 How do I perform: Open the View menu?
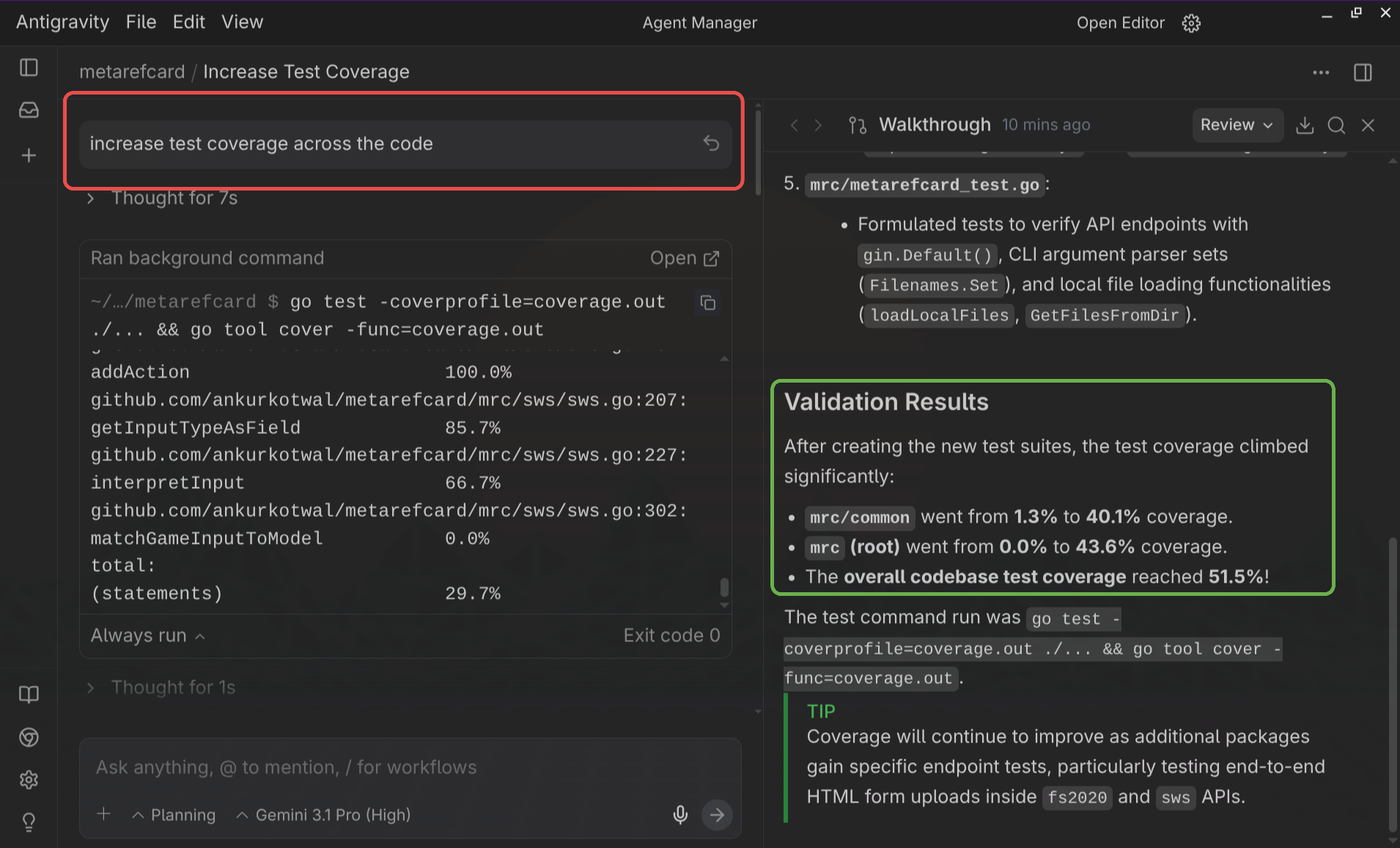pyautogui.click(x=242, y=22)
